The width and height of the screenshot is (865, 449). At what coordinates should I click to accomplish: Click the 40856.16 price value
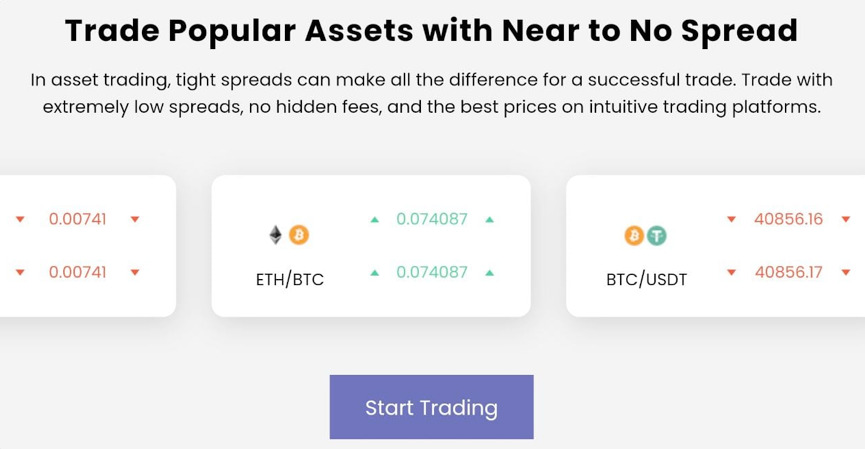789,219
